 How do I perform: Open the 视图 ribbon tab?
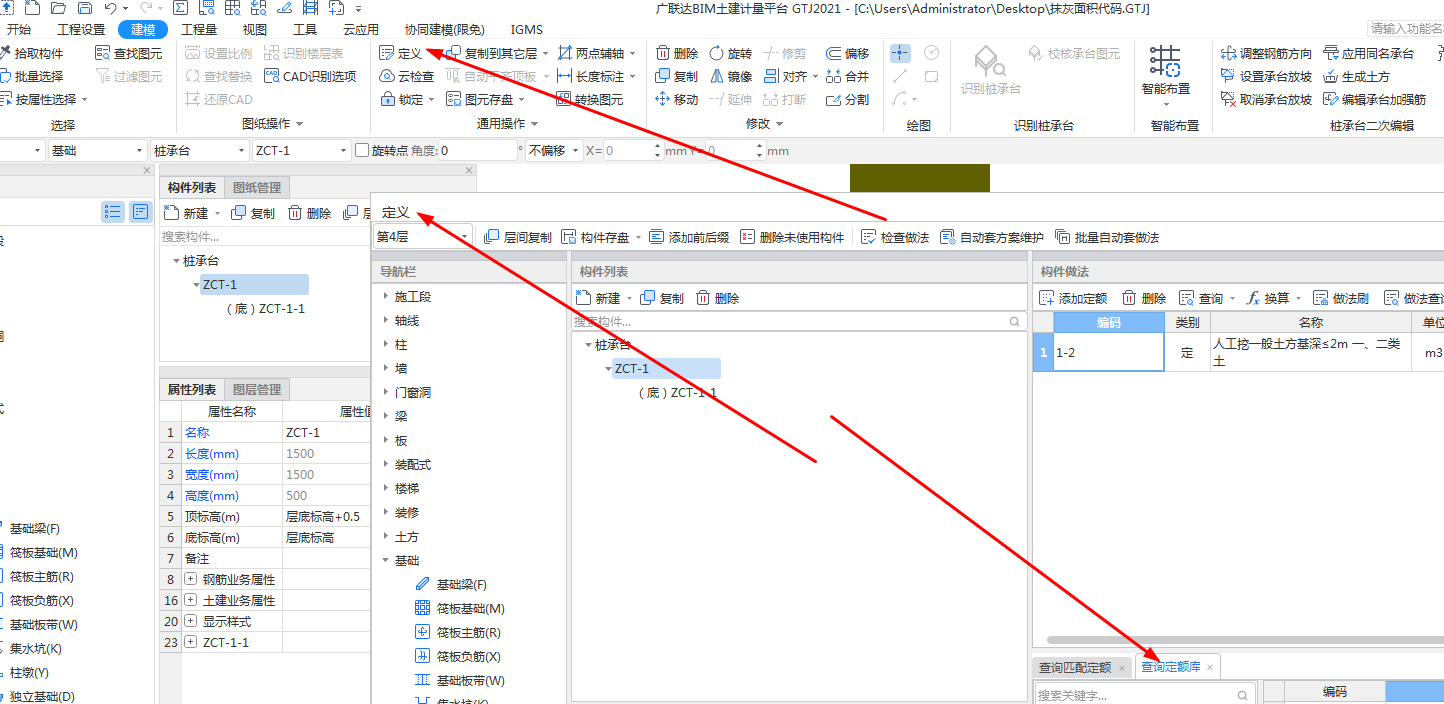[255, 30]
